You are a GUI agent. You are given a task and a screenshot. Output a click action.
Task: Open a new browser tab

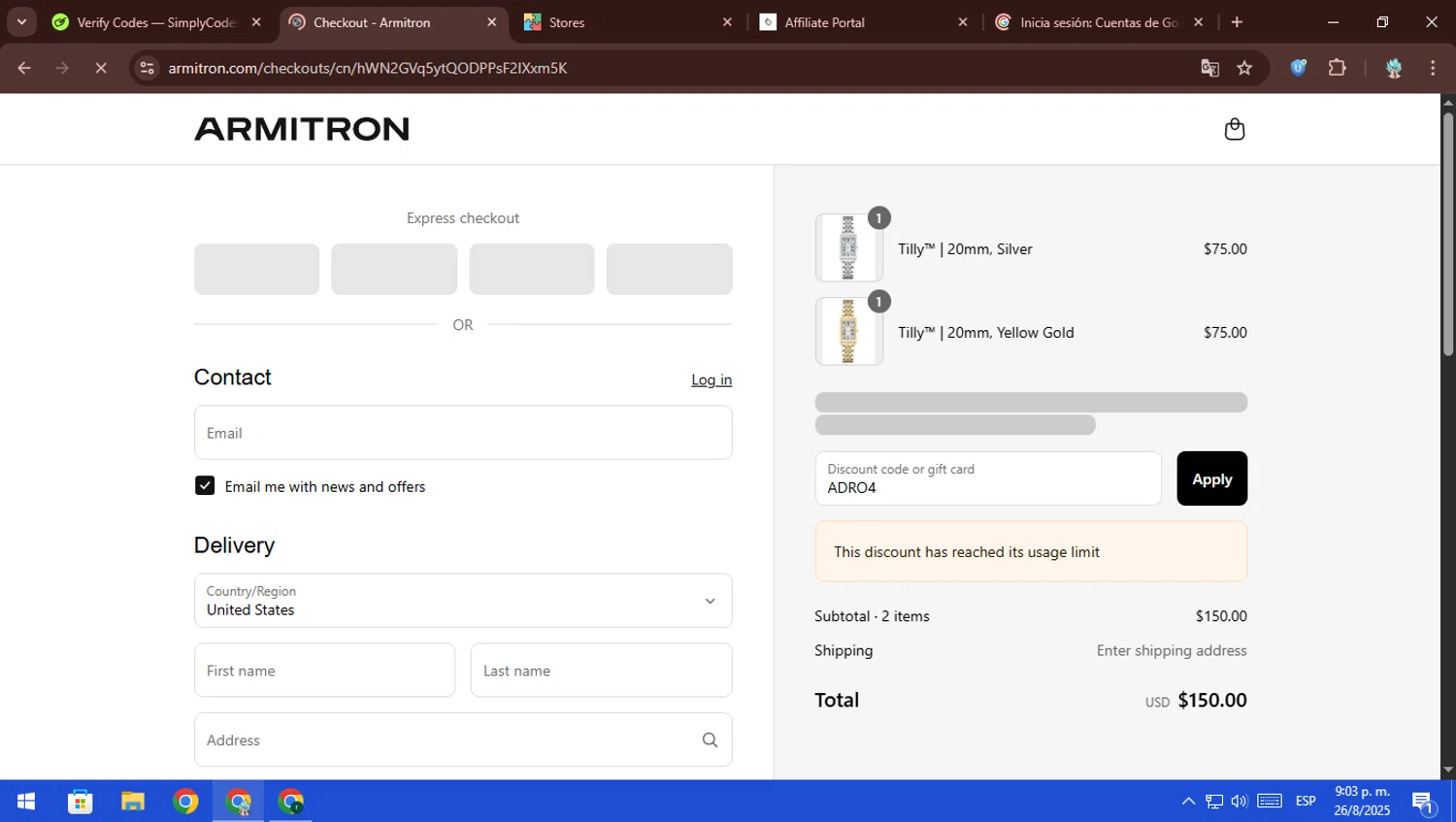[x=1237, y=22]
